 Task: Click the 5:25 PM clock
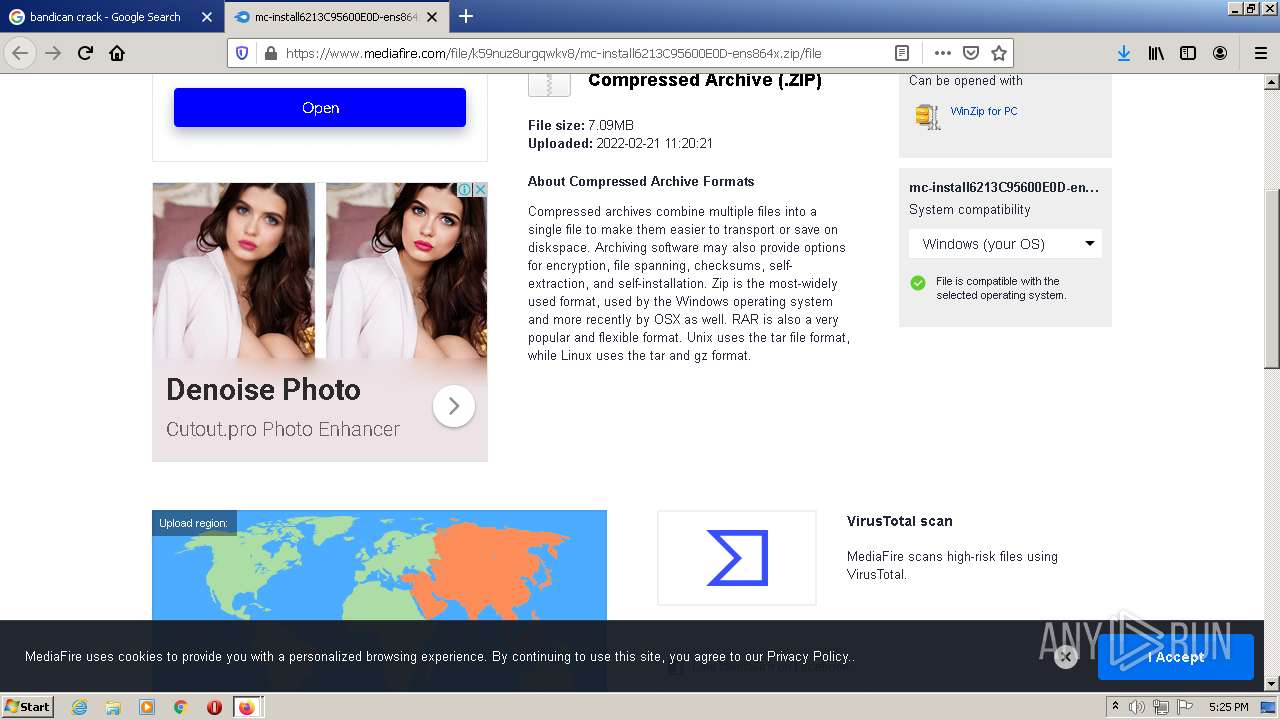[1228, 707]
